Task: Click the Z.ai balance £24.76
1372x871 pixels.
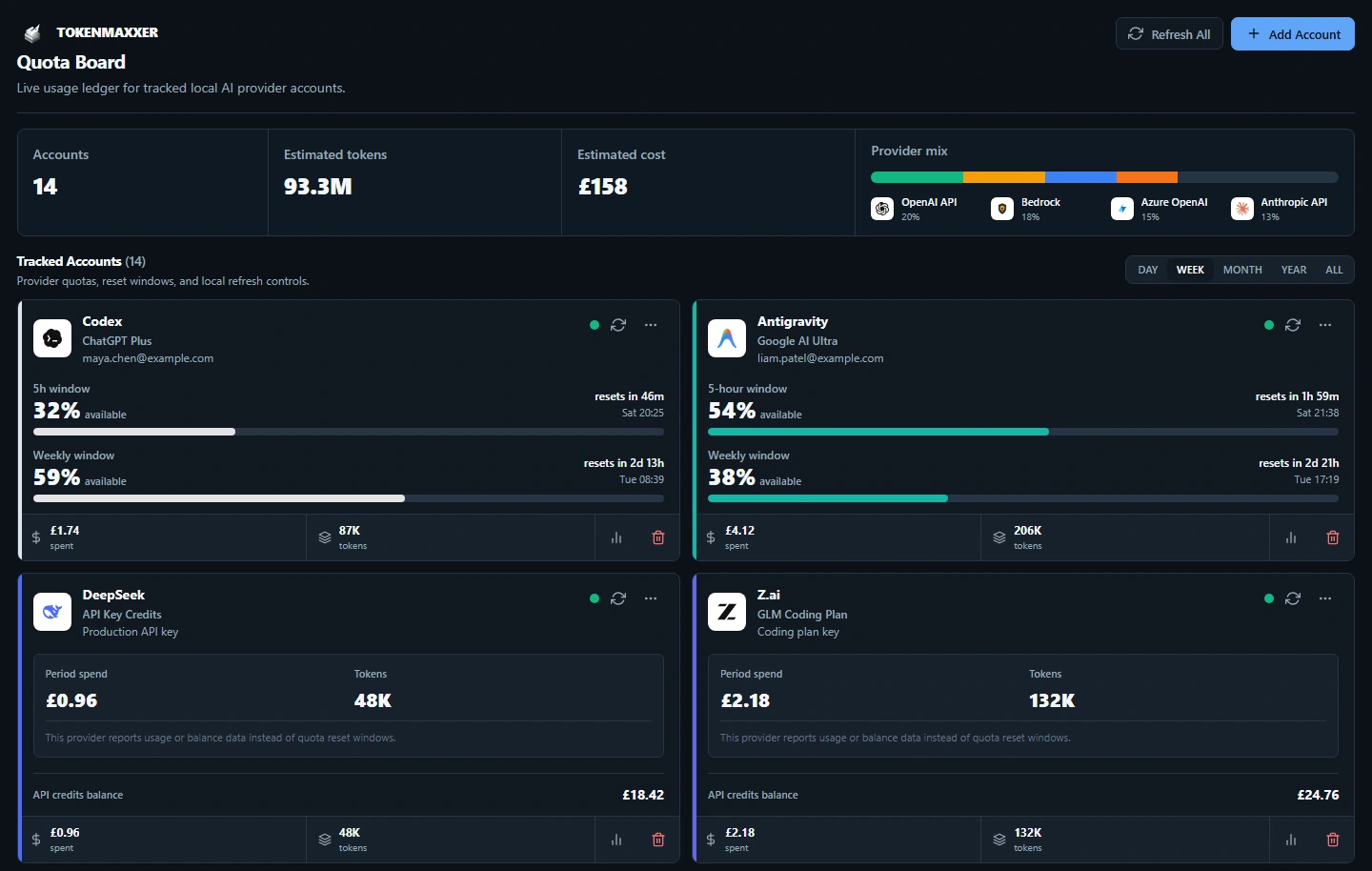Action: pyautogui.click(x=1318, y=795)
